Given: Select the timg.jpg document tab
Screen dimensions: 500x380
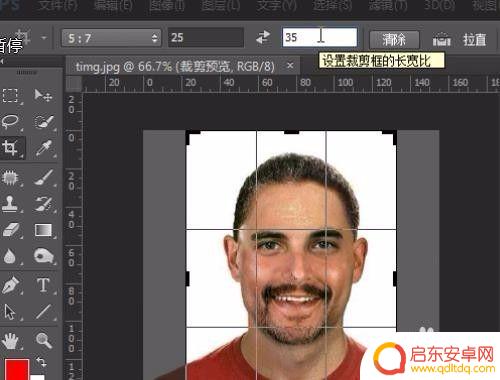Looking at the screenshot, I should [175, 66].
